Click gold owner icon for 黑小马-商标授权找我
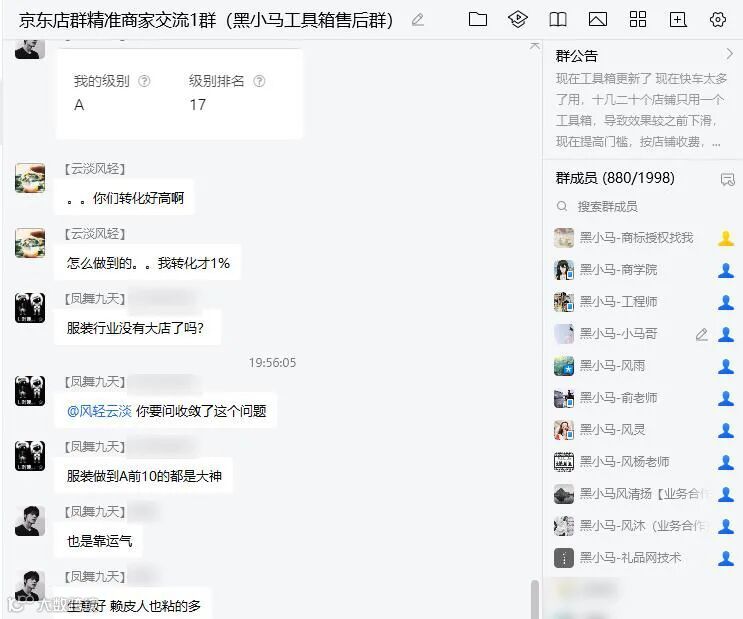The image size is (743, 619). (726, 238)
